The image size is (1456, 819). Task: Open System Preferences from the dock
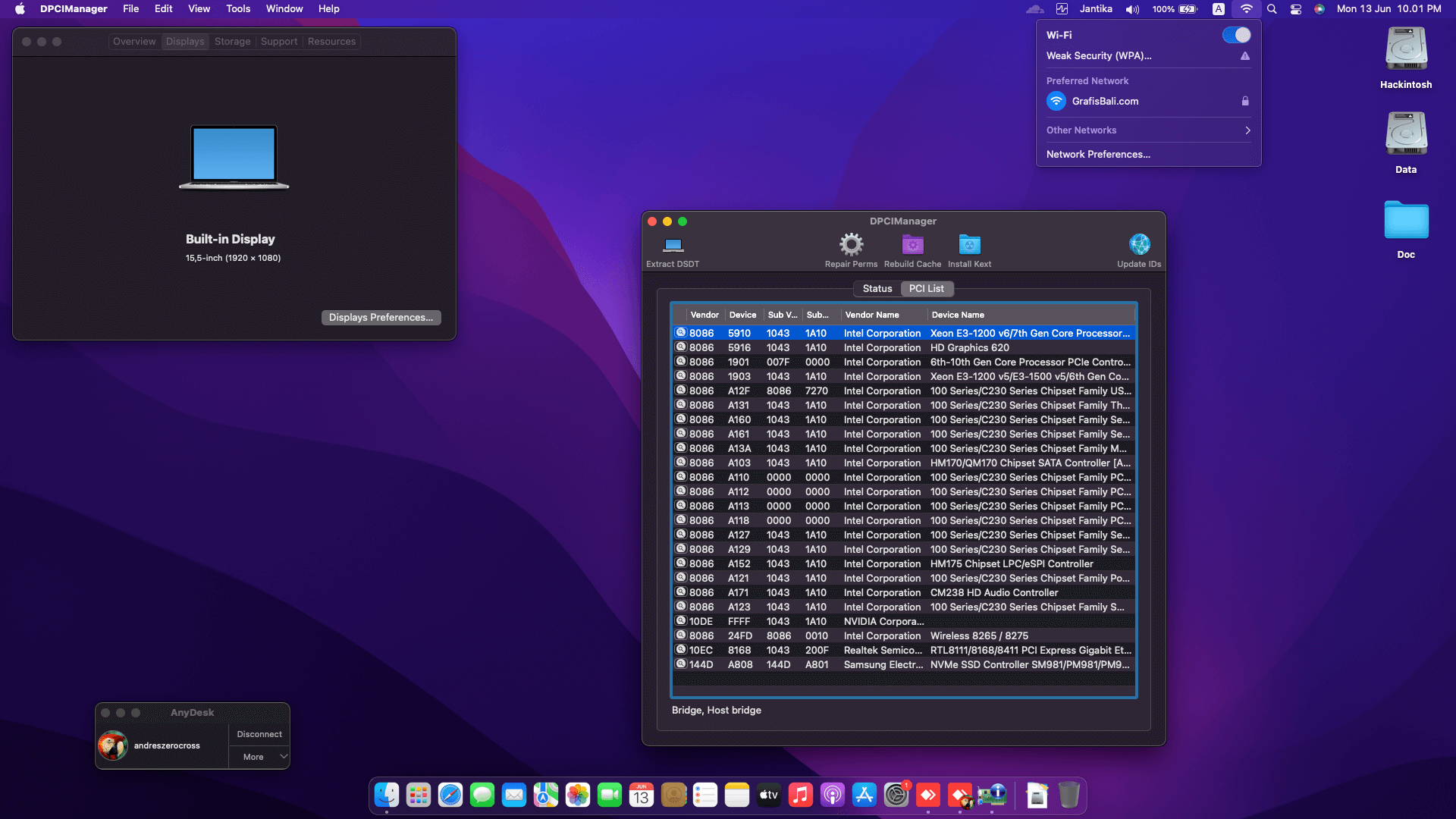tap(896, 795)
